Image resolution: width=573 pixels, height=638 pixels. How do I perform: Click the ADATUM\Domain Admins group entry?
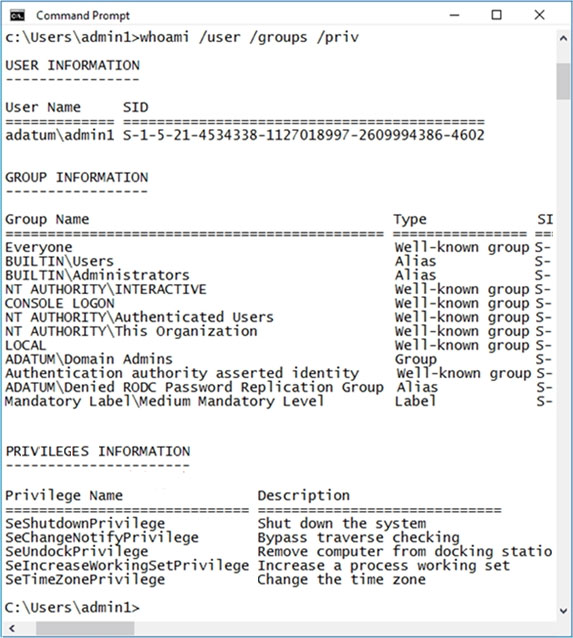pyautogui.click(x=89, y=359)
